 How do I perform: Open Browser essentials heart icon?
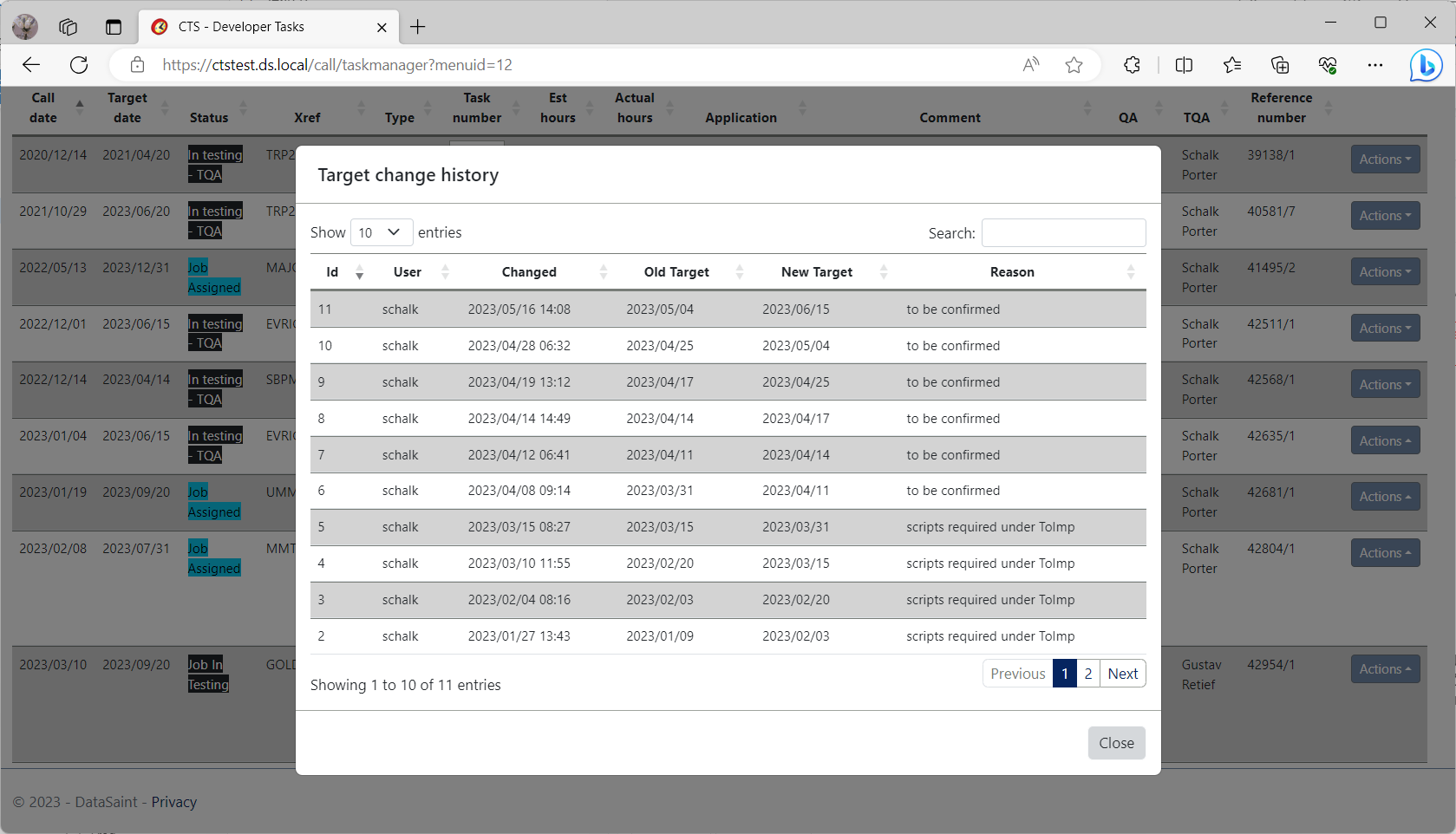[x=1328, y=65]
